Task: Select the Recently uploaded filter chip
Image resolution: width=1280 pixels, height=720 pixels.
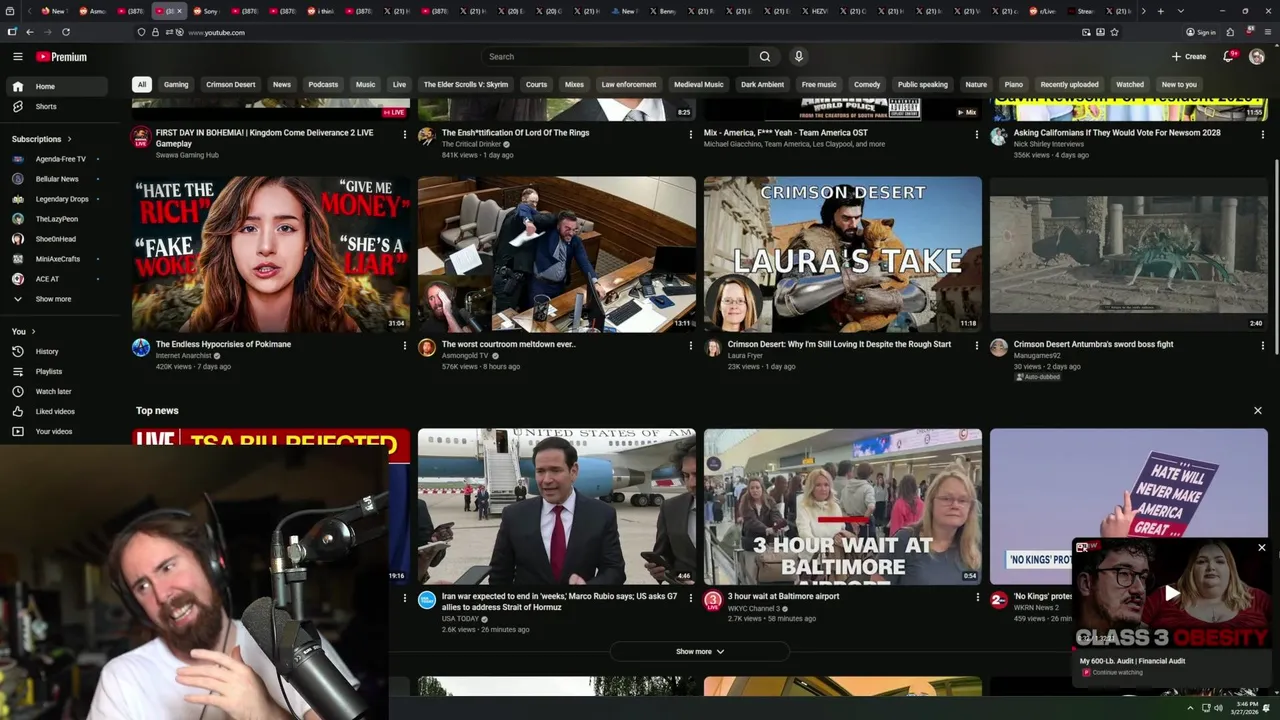Action: (x=1069, y=85)
